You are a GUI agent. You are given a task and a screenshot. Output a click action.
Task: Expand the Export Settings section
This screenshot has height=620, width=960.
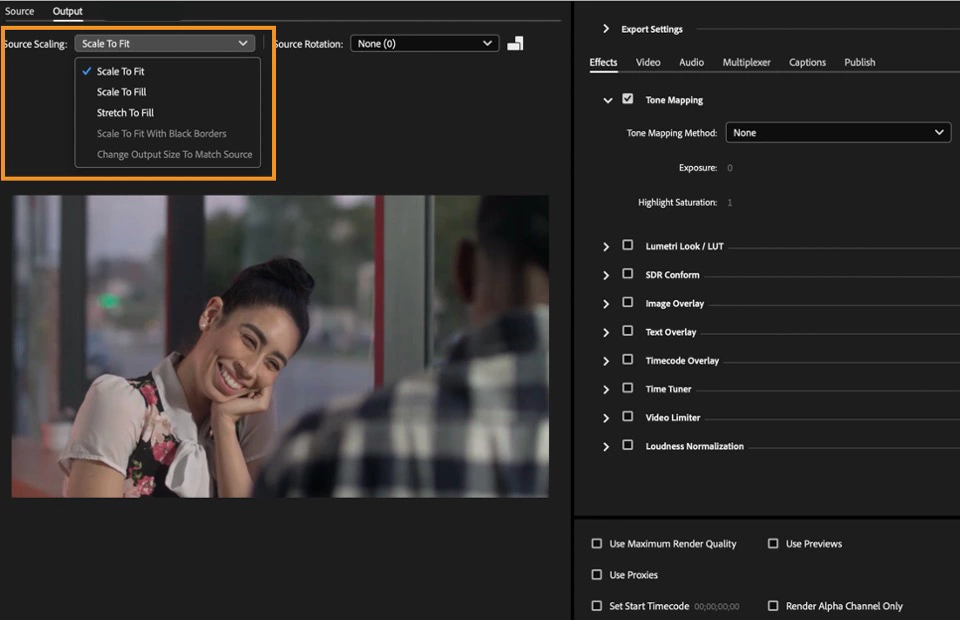point(604,29)
